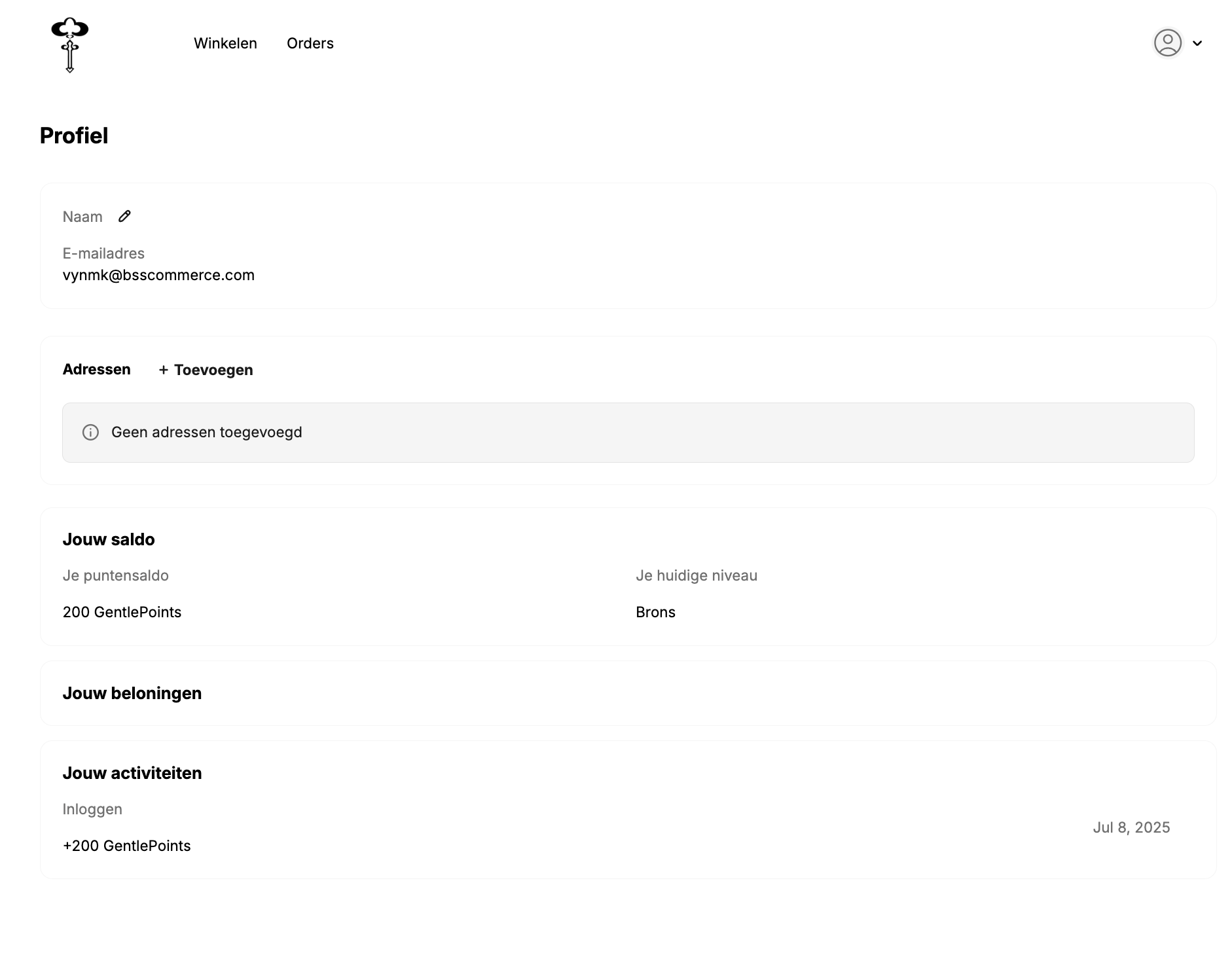Screen dimensions: 1232x957
Task: Click the email address vynmk@bsscommerce.com
Action: [158, 275]
